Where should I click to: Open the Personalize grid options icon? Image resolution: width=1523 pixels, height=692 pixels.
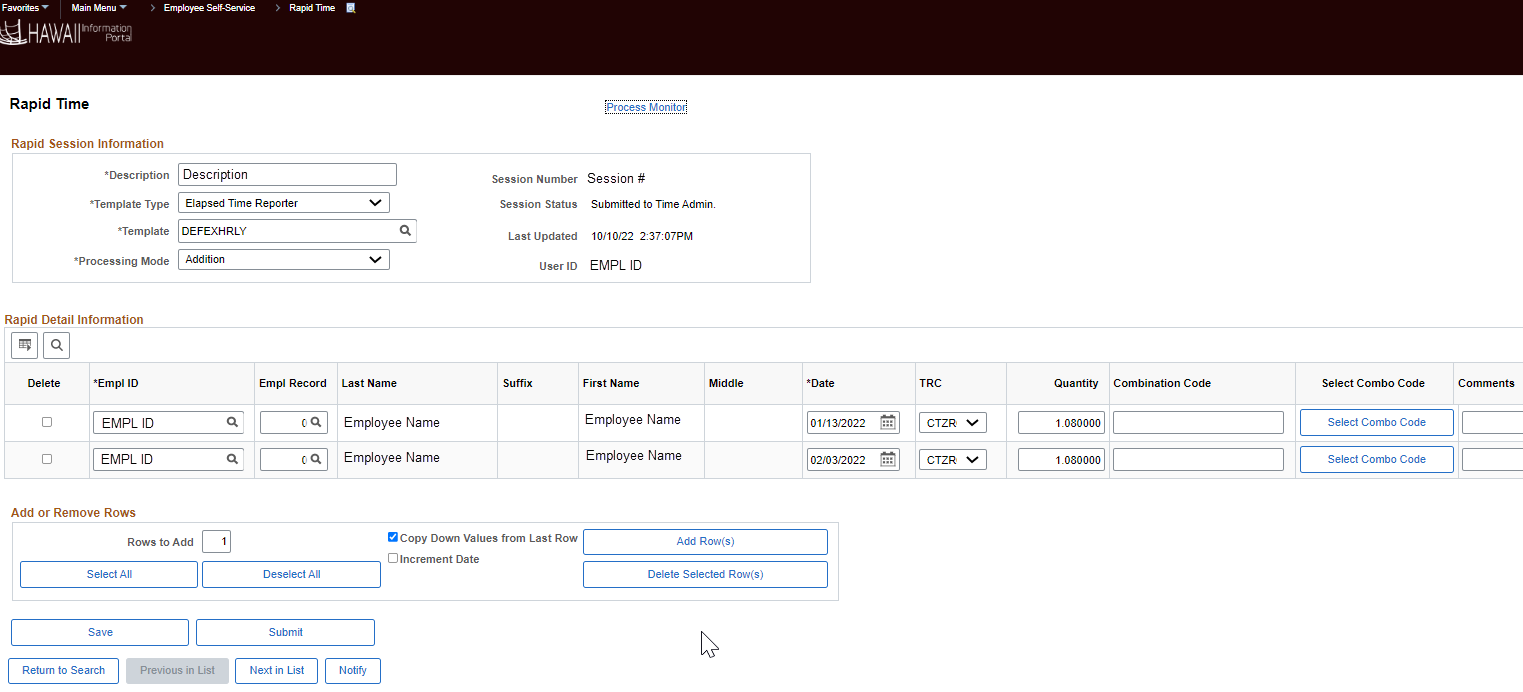(24, 345)
